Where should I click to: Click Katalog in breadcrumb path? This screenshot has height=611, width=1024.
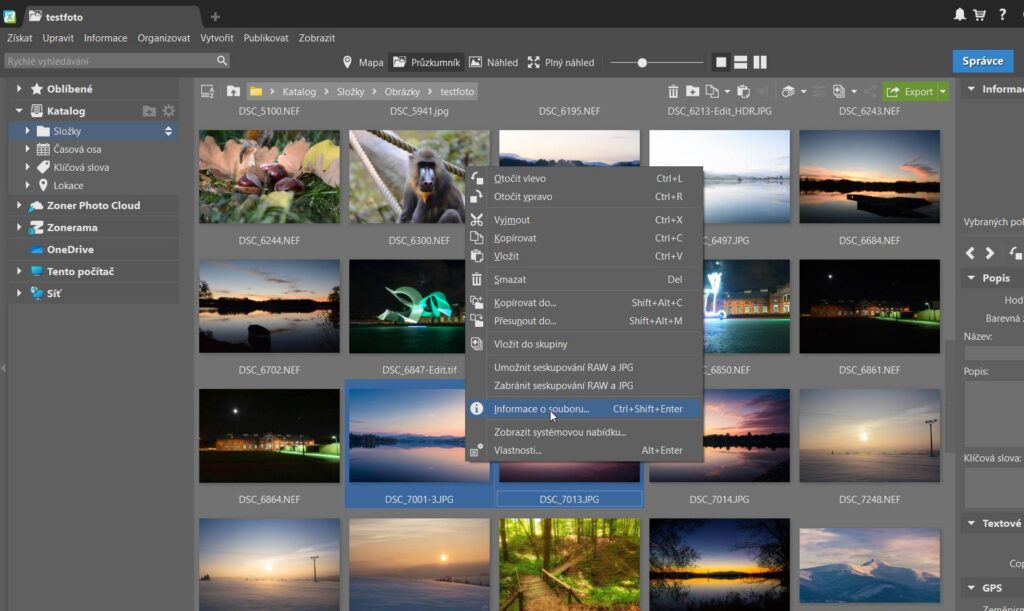click(x=299, y=91)
